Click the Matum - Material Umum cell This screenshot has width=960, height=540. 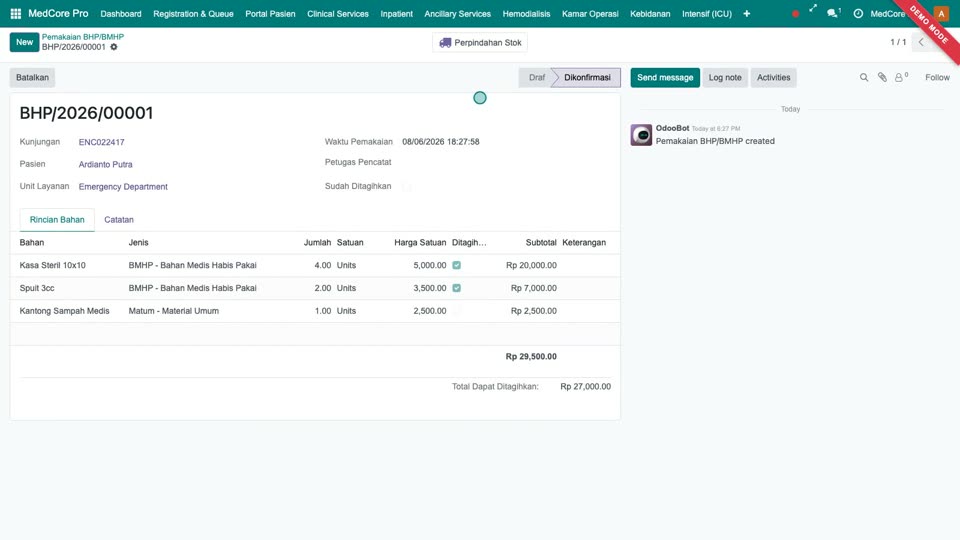click(x=174, y=311)
